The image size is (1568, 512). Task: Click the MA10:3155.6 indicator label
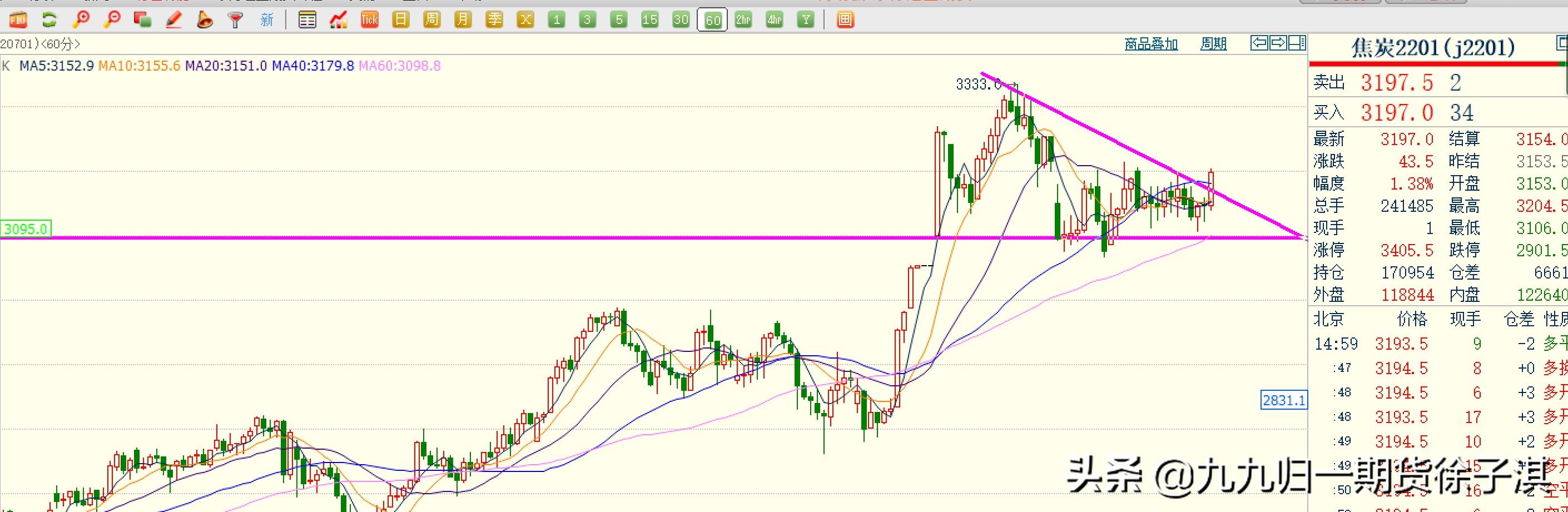[x=140, y=66]
